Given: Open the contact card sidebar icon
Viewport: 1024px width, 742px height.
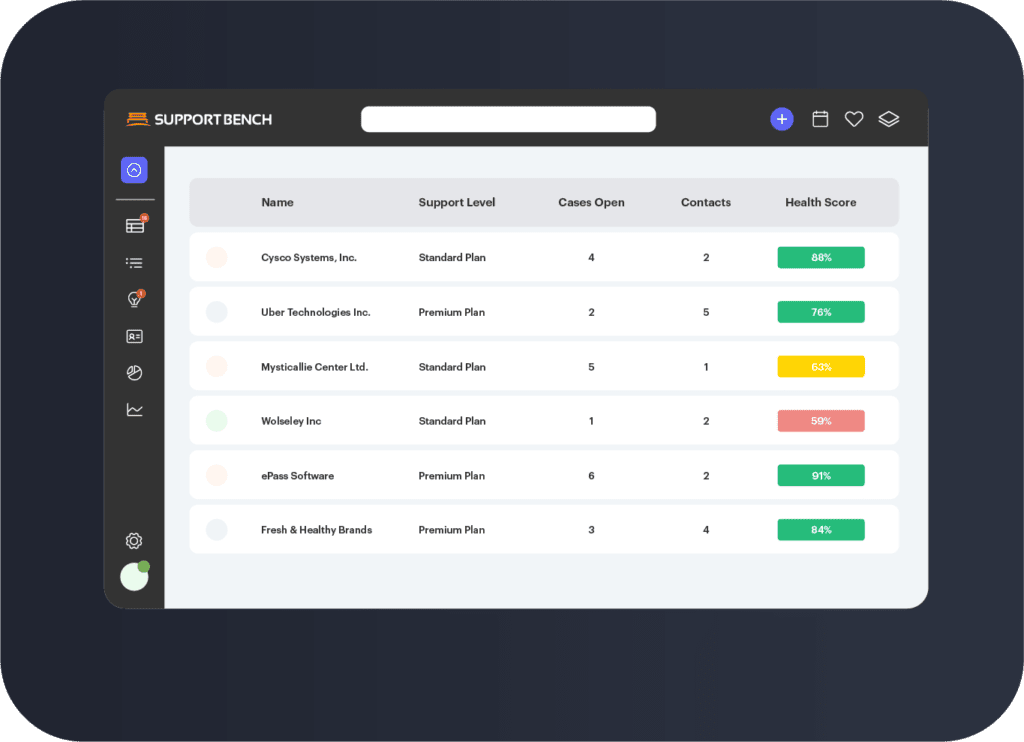Looking at the screenshot, I should (x=134, y=337).
